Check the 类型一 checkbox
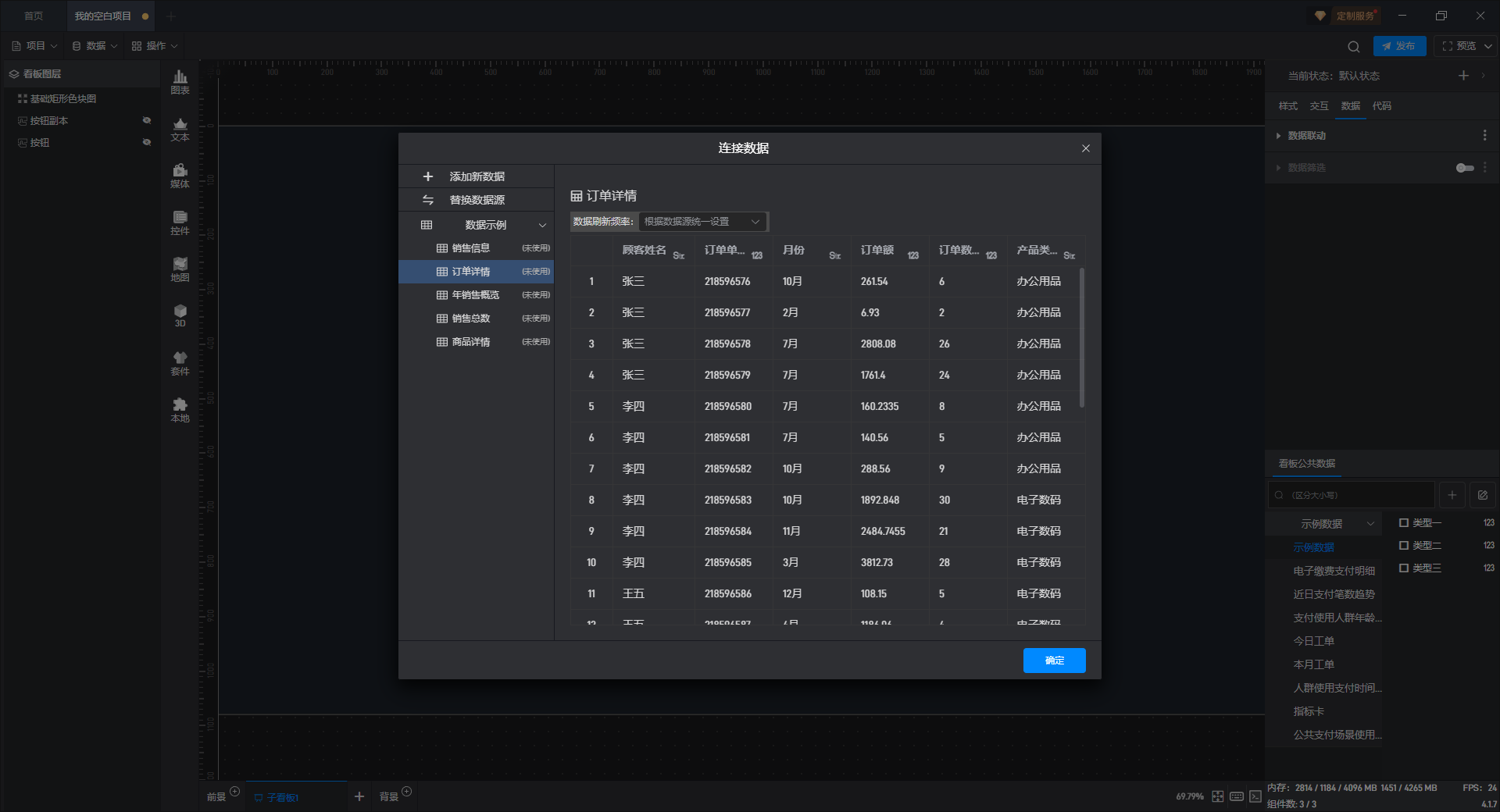1500x812 pixels. click(x=1404, y=523)
